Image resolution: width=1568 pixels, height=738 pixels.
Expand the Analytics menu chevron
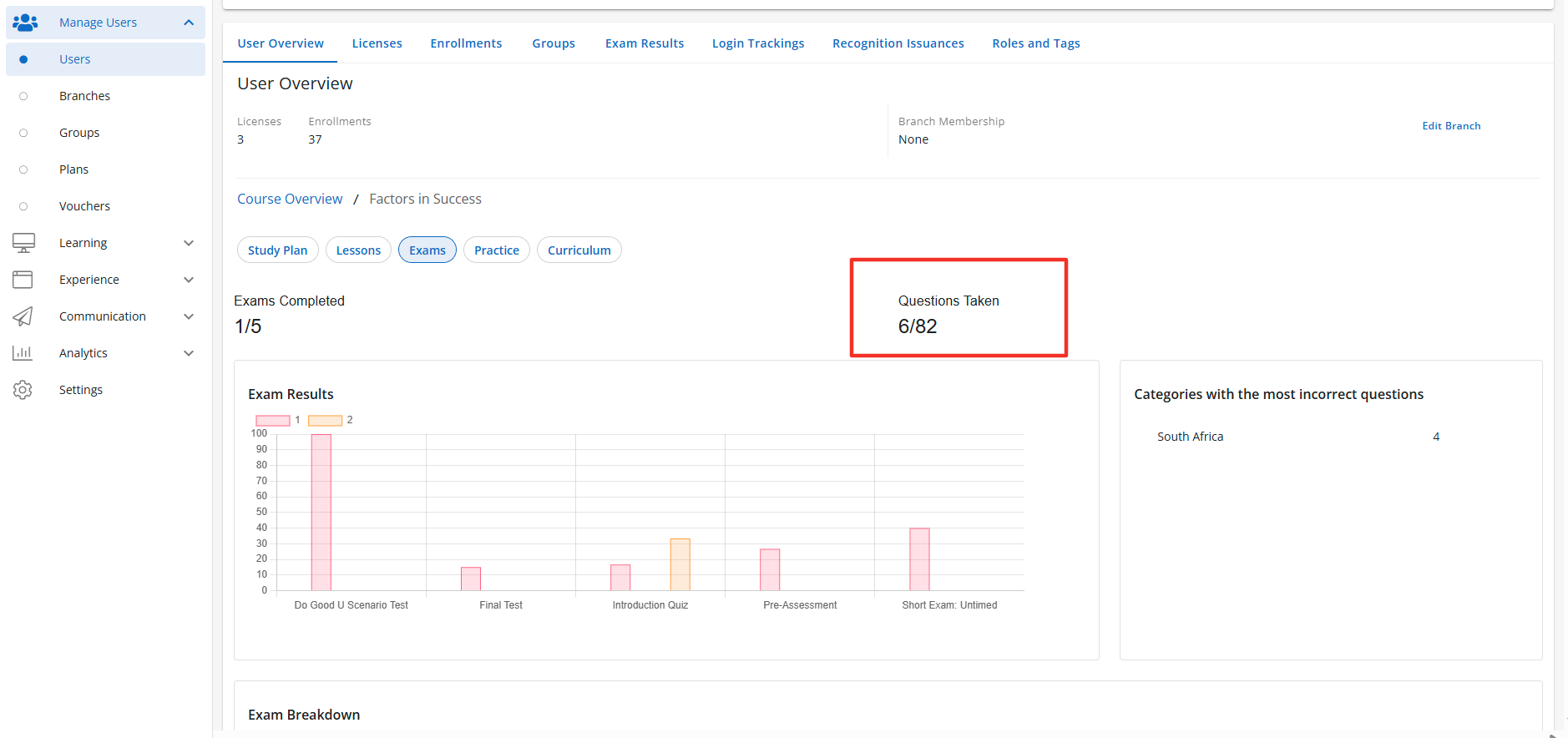point(189,353)
